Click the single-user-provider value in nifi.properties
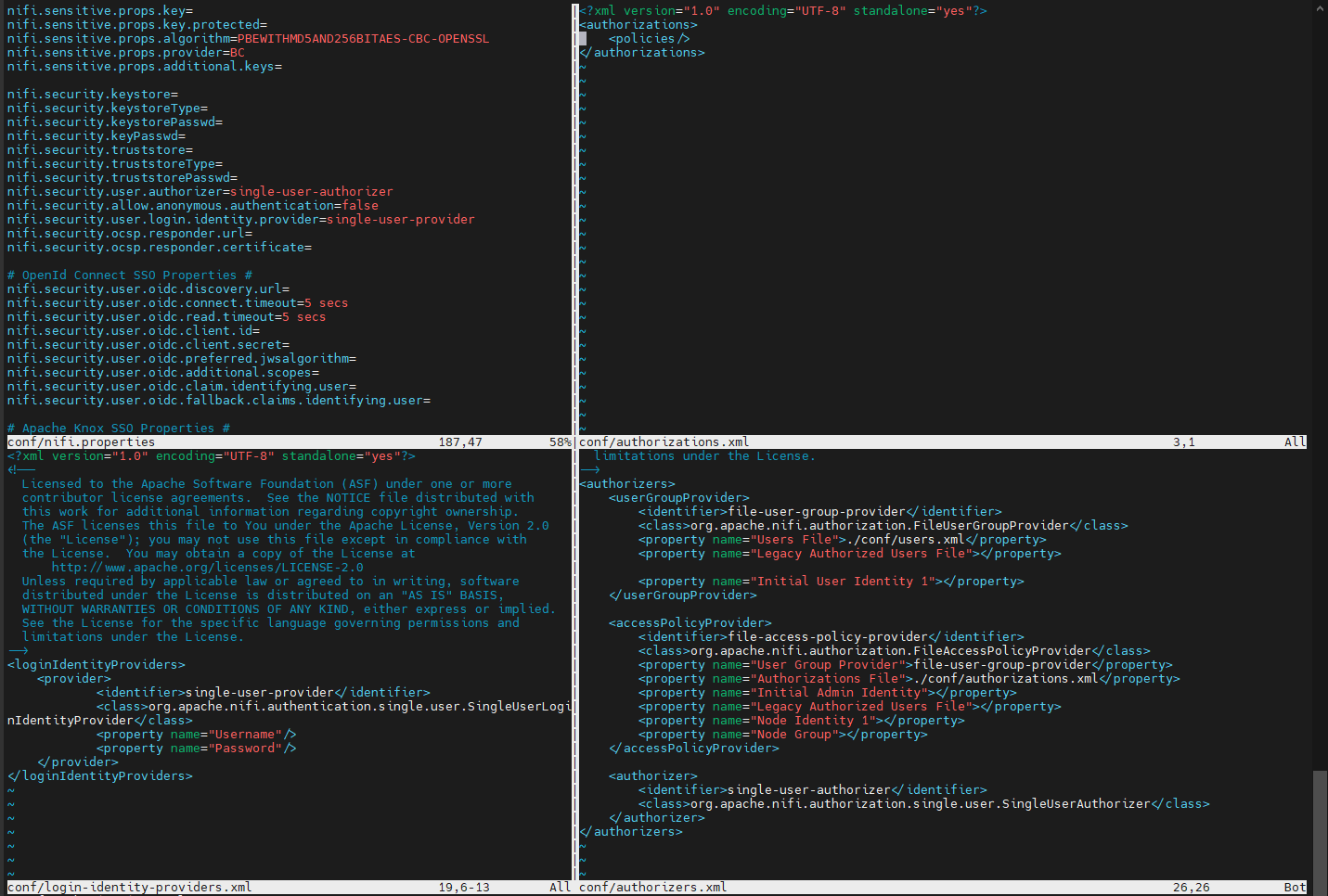Viewport: 1328px width, 896px height. 400,220
